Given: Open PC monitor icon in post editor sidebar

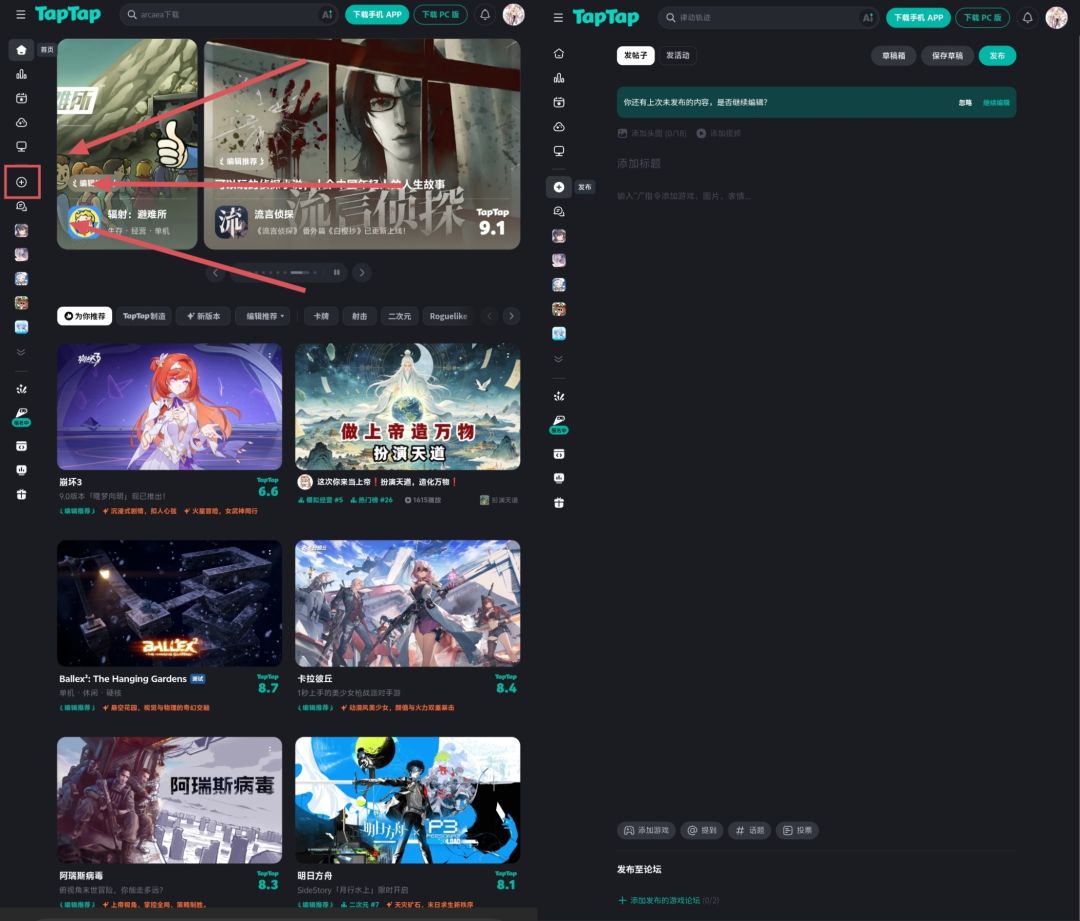Looking at the screenshot, I should point(559,152).
